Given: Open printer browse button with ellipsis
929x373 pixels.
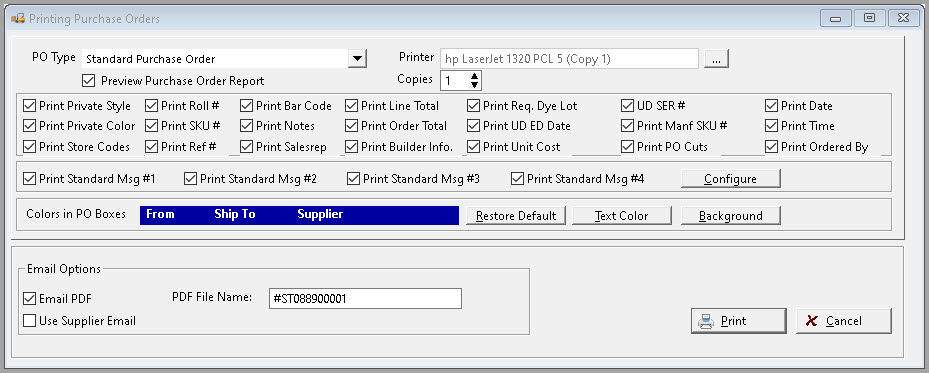Looking at the screenshot, I should pos(716,59).
